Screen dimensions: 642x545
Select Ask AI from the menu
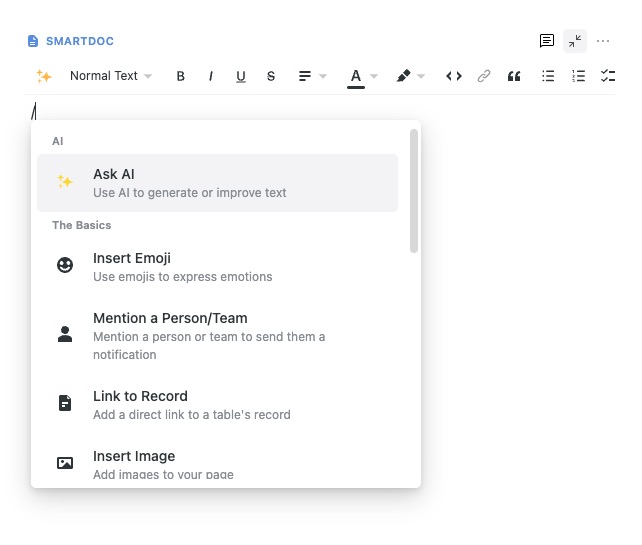(x=217, y=183)
